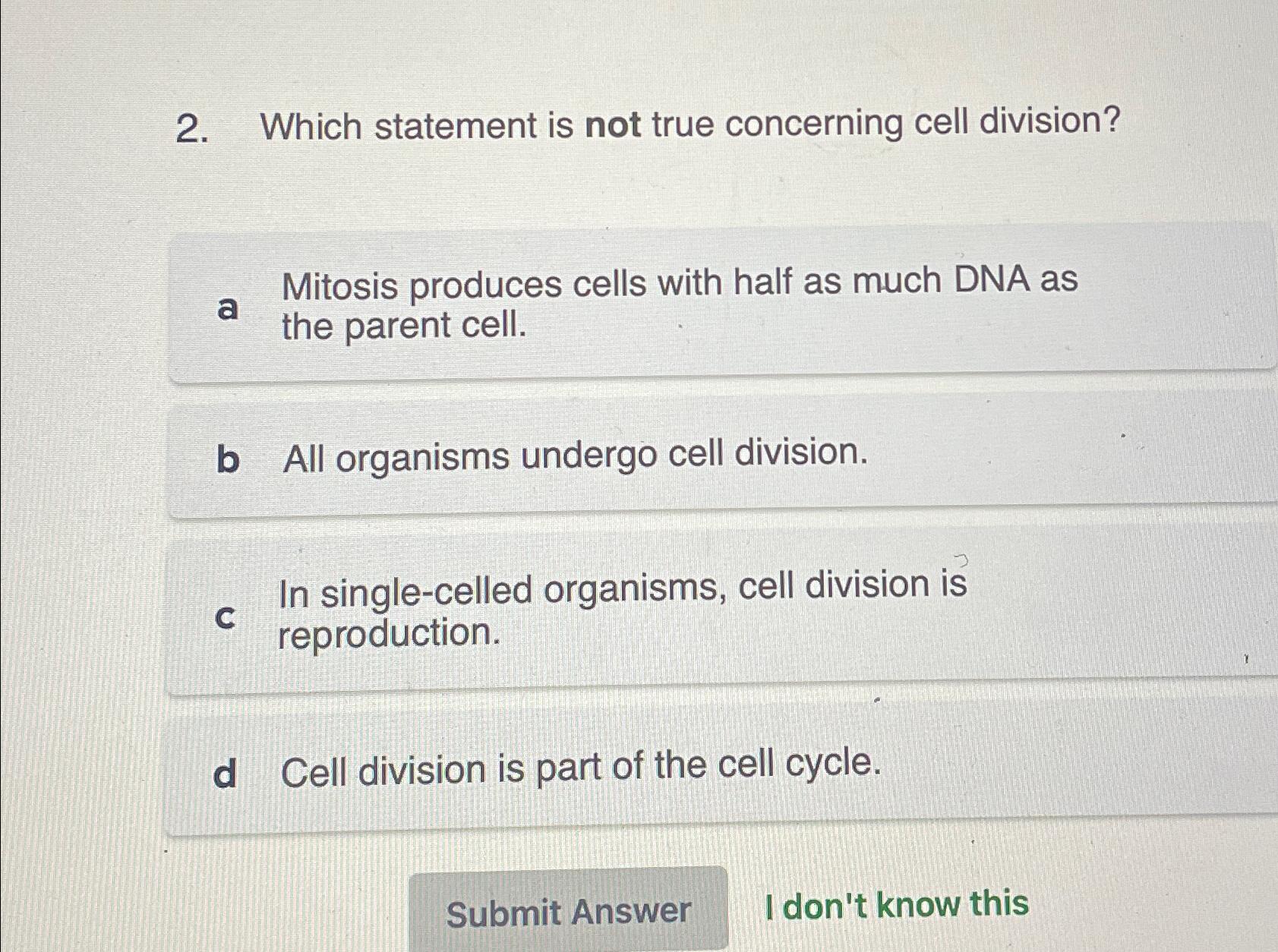Click the letter c label
Viewport: 1278px width, 952px height.
tap(226, 618)
